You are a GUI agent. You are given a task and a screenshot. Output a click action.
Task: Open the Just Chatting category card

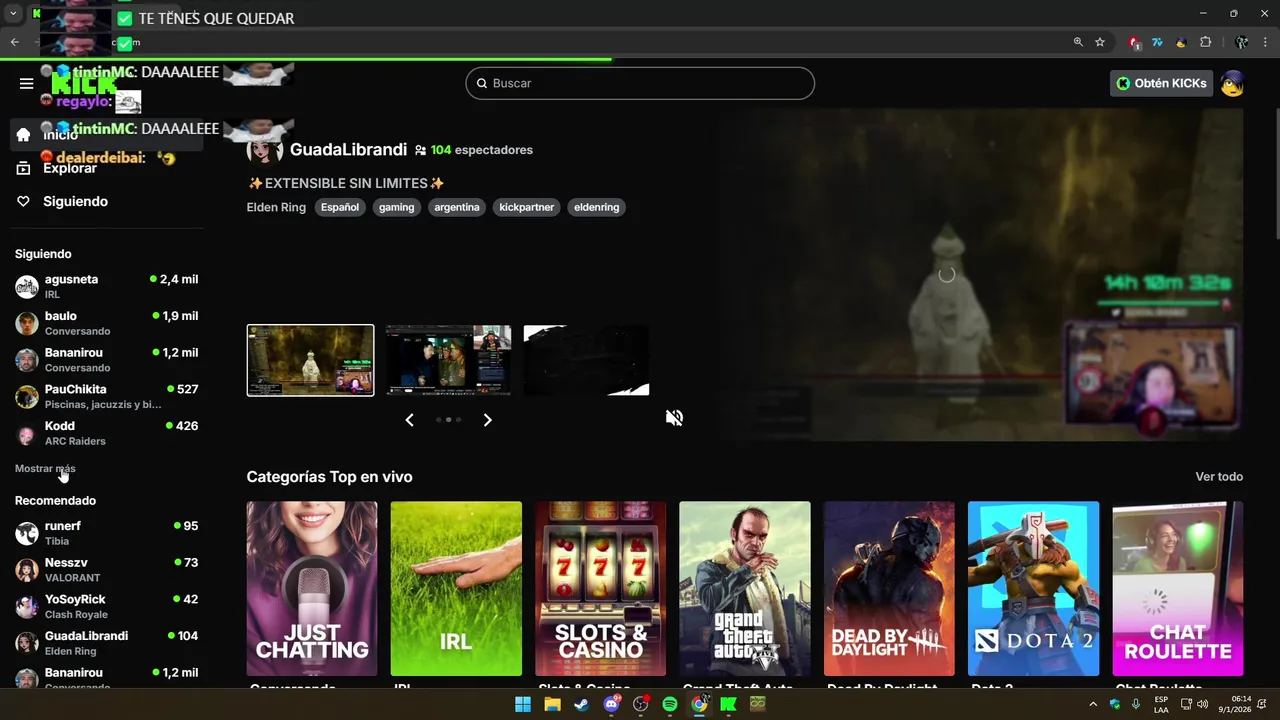(x=312, y=589)
